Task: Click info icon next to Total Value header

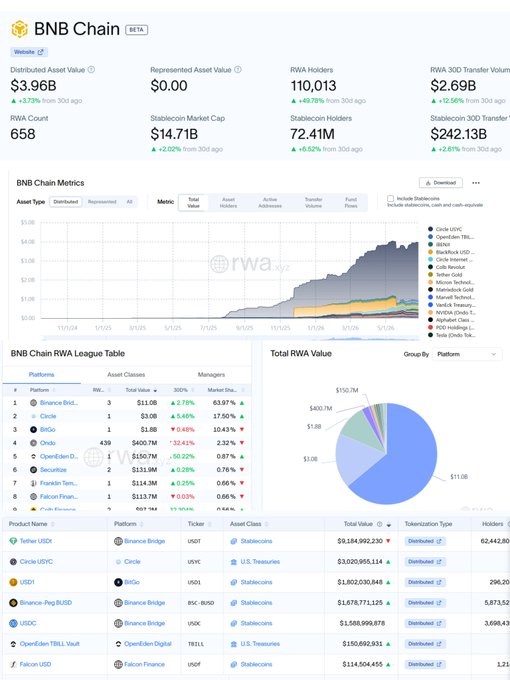Action: click(x=379, y=524)
